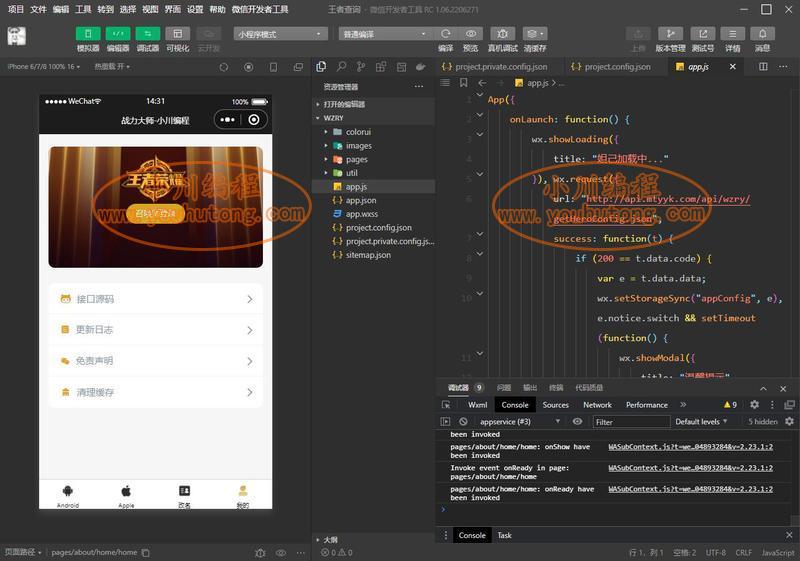The width and height of the screenshot is (800, 561).
Task: Click the preview eye icon
Action: click(x=471, y=34)
